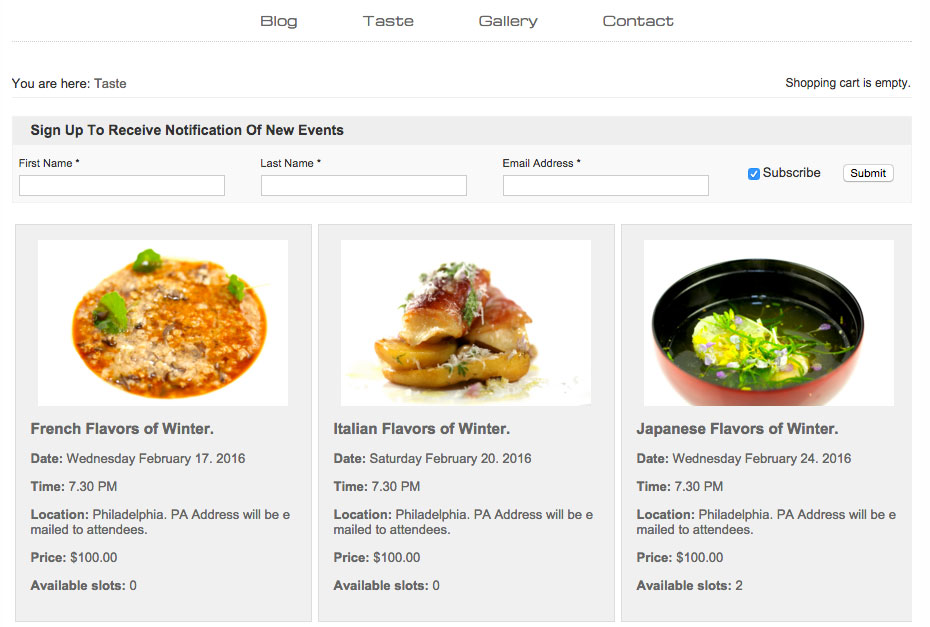Focus the Last Name input field
The image size is (930, 627).
[364, 185]
